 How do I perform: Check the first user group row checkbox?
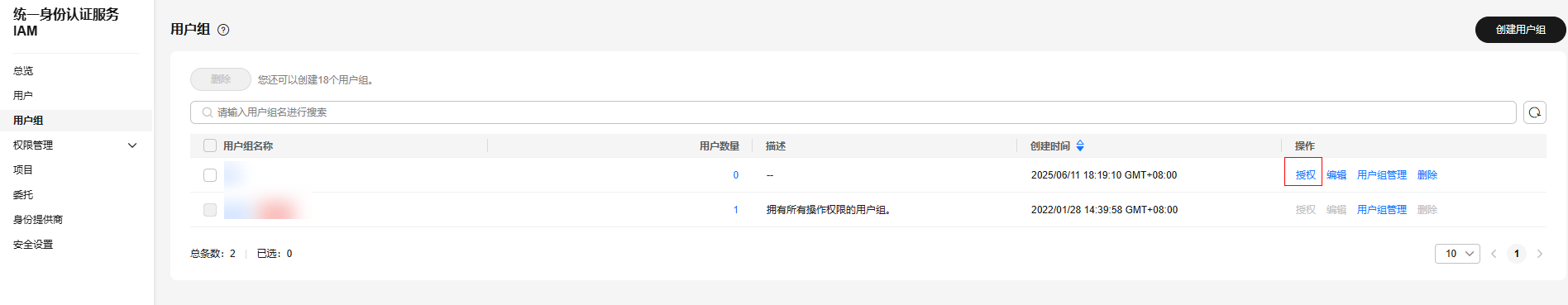[x=210, y=175]
